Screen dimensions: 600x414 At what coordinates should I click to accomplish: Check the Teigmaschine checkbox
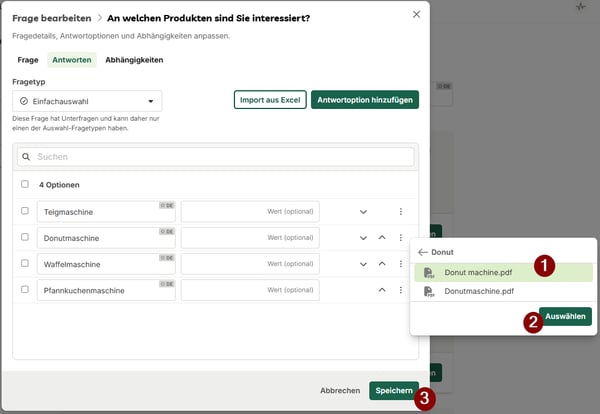point(25,211)
